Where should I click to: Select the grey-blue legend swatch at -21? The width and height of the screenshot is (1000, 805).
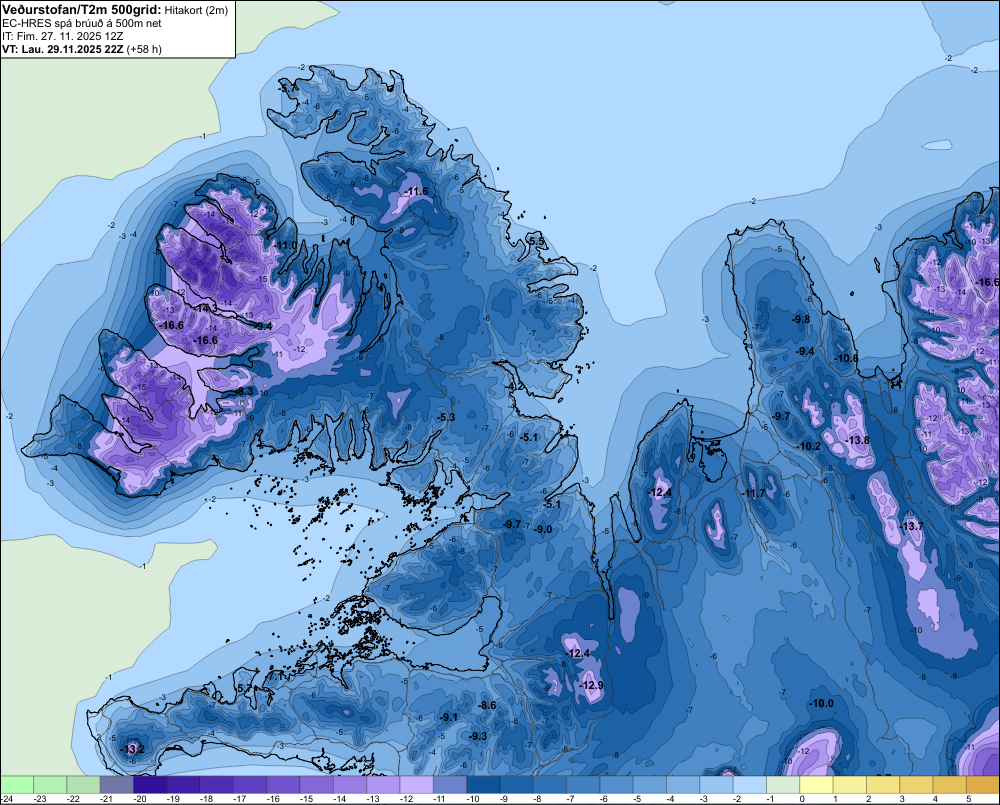pyautogui.click(x=117, y=785)
